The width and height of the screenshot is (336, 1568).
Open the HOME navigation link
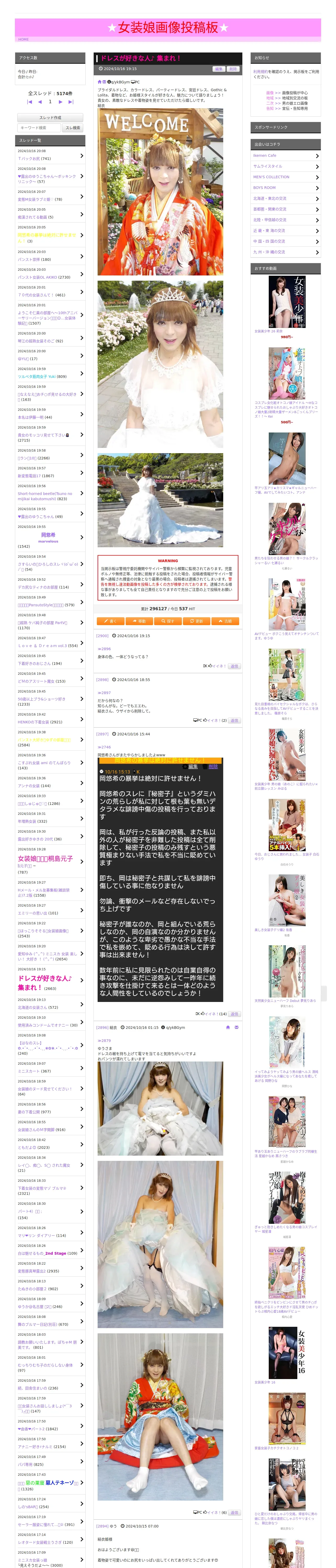coord(23,39)
